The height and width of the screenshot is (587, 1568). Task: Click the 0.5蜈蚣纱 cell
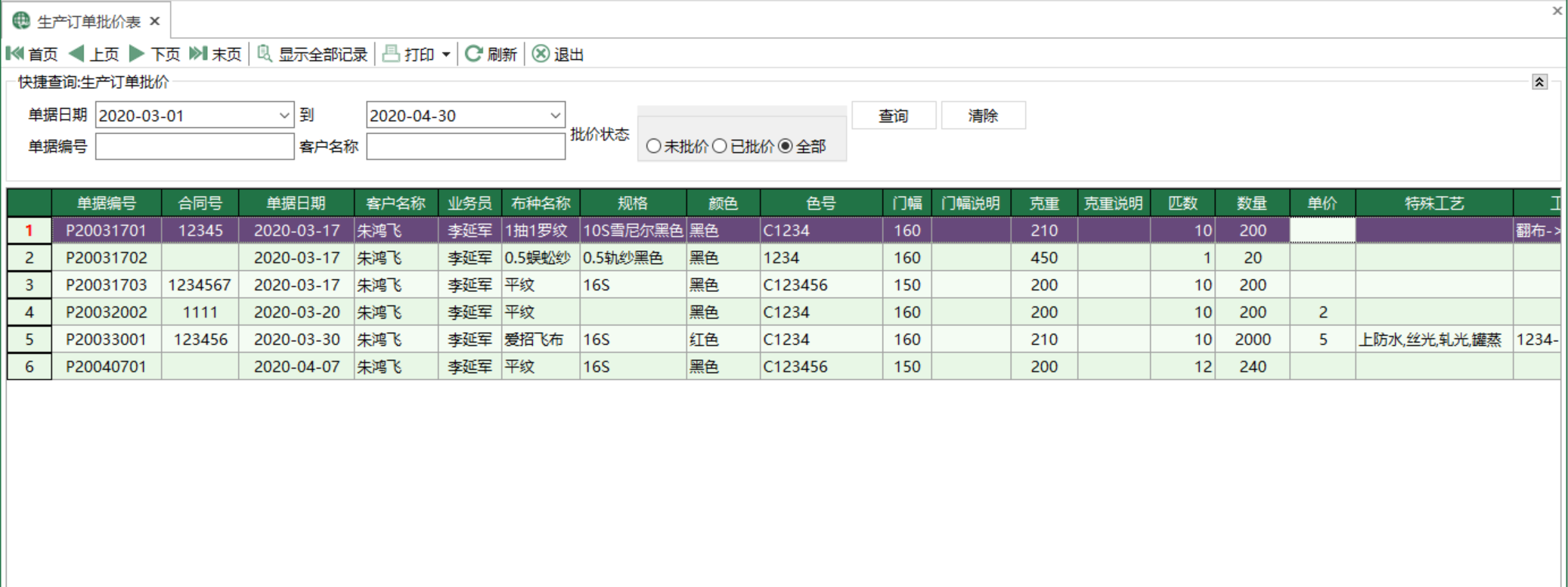click(541, 257)
